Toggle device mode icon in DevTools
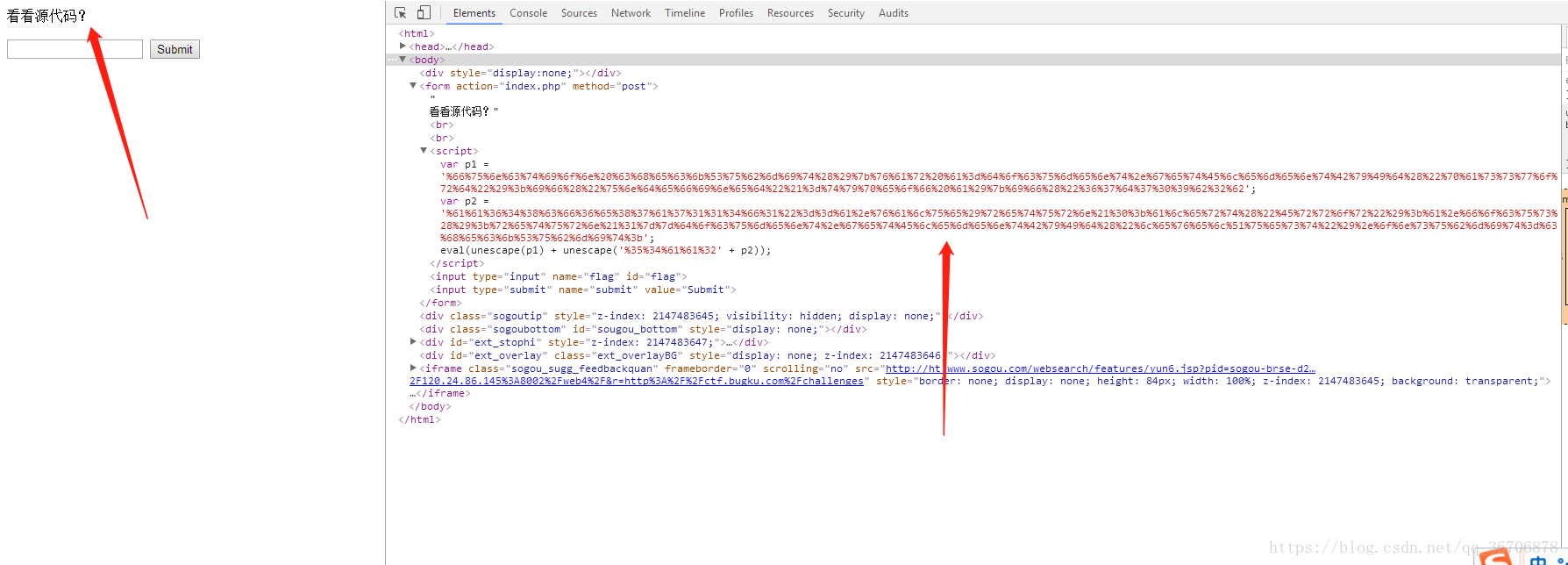 [424, 12]
